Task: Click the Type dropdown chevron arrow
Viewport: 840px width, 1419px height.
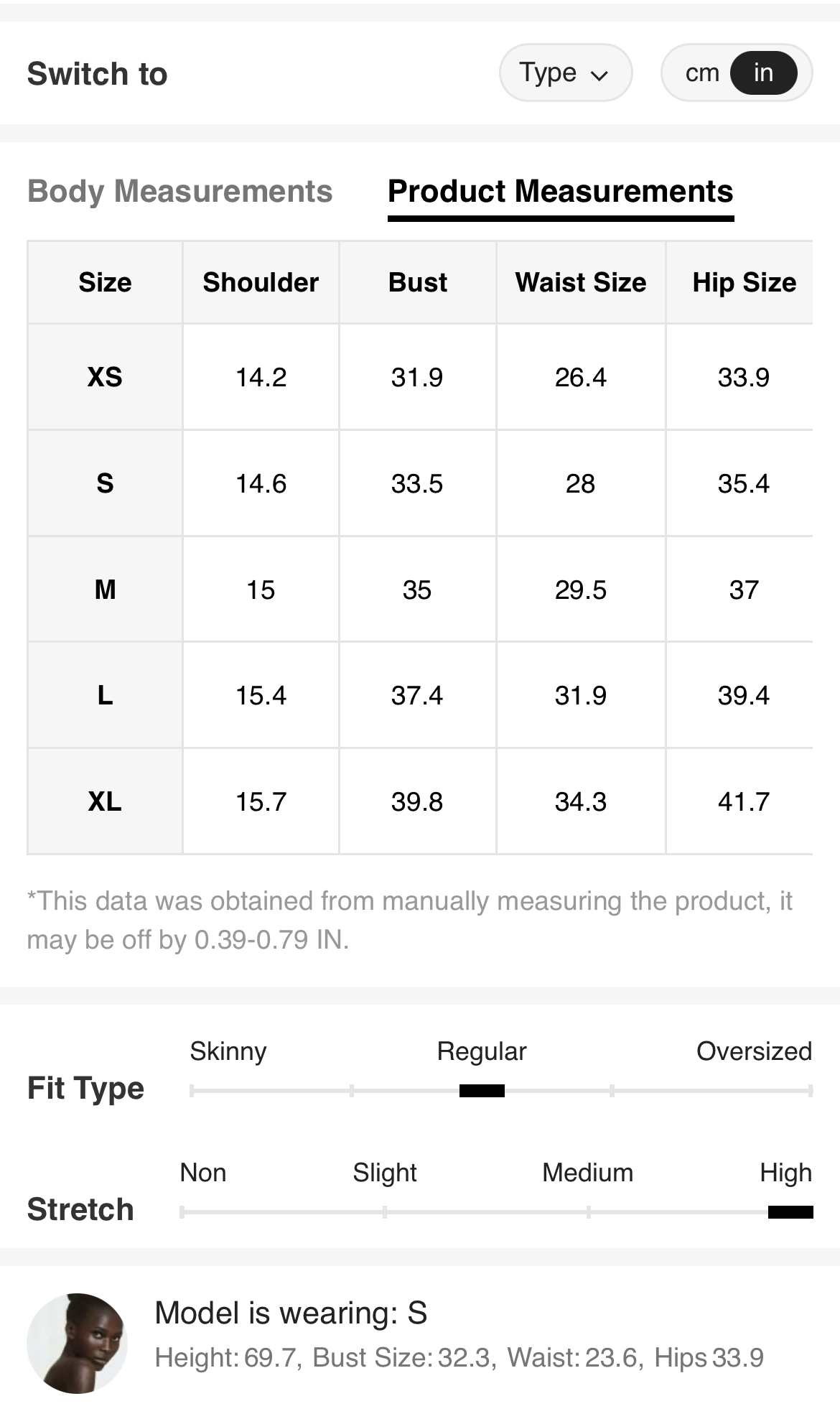Action: point(599,75)
